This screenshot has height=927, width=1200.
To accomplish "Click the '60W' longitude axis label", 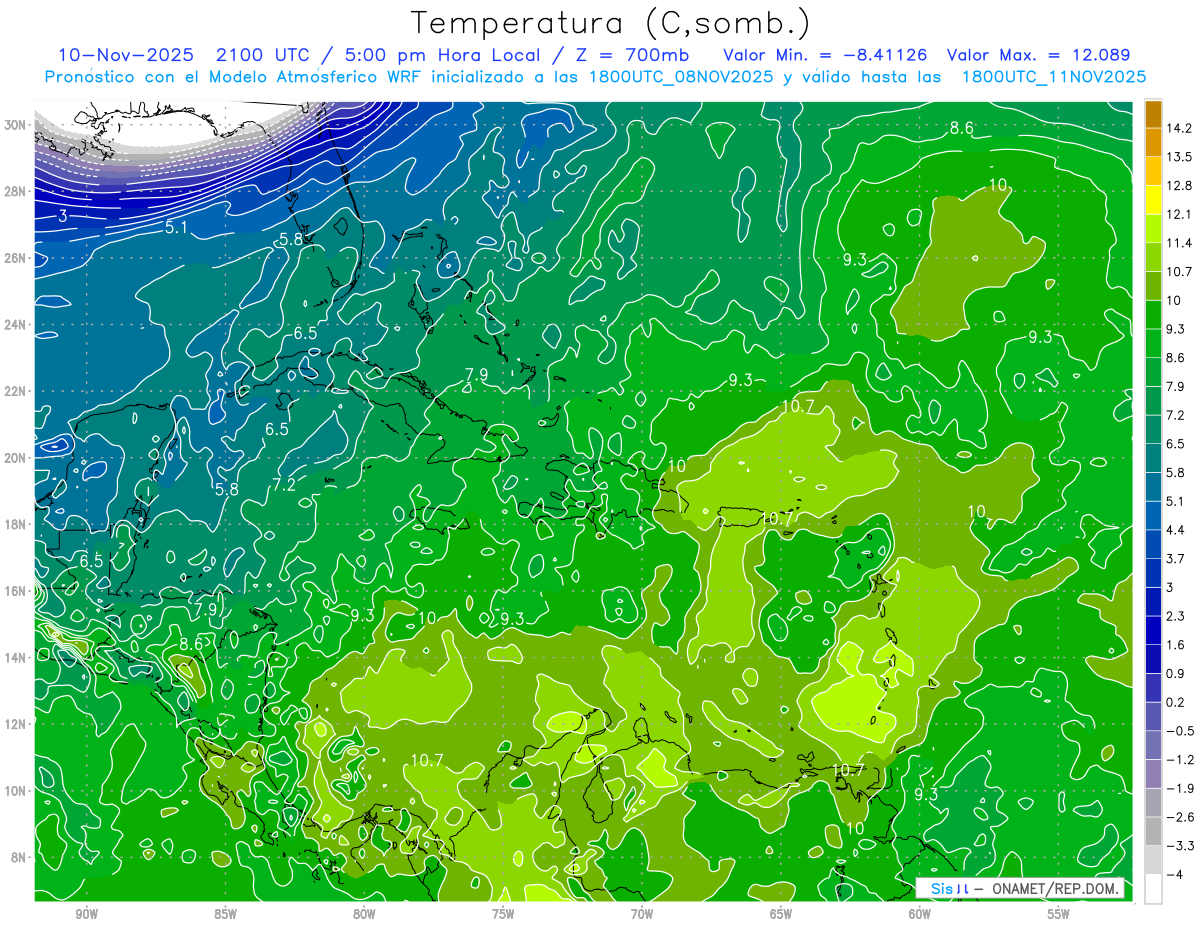I will [x=920, y=914].
